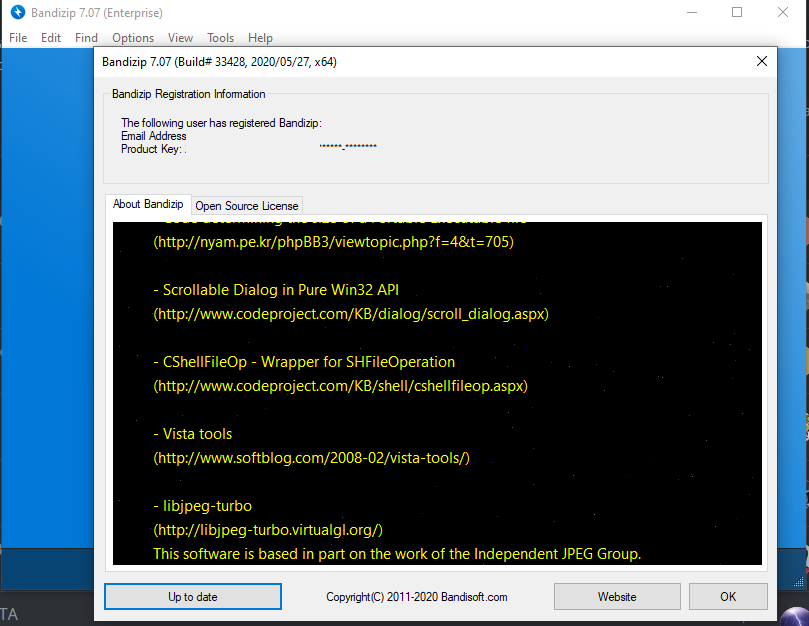Click the masked product key value
Image resolution: width=809 pixels, height=626 pixels.
348,147
